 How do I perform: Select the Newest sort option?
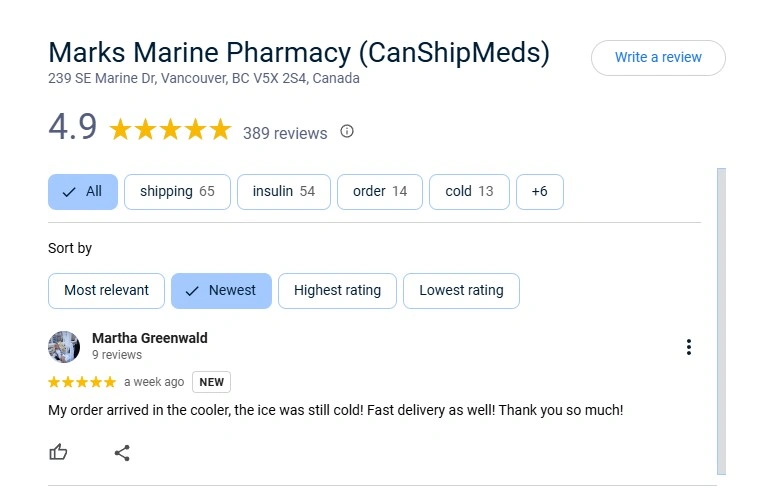(x=221, y=291)
